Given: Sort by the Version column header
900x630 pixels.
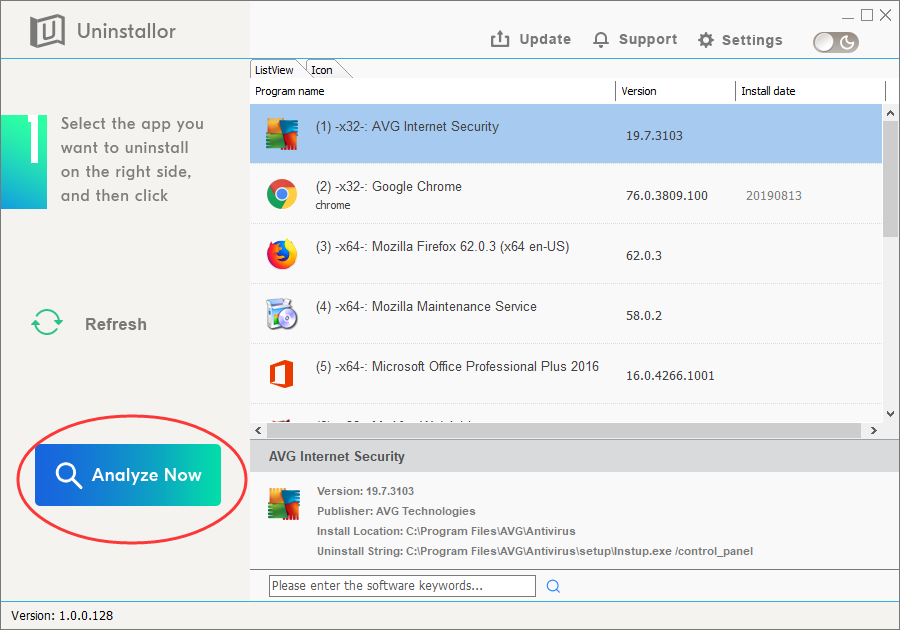Looking at the screenshot, I should point(676,91).
